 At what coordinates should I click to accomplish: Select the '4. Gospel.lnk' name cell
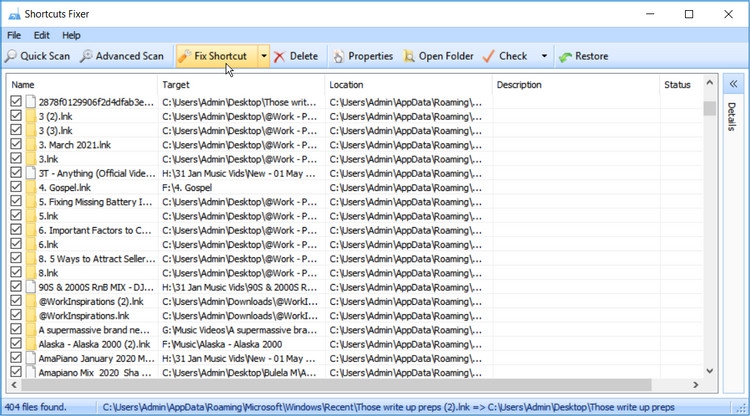click(x=65, y=187)
